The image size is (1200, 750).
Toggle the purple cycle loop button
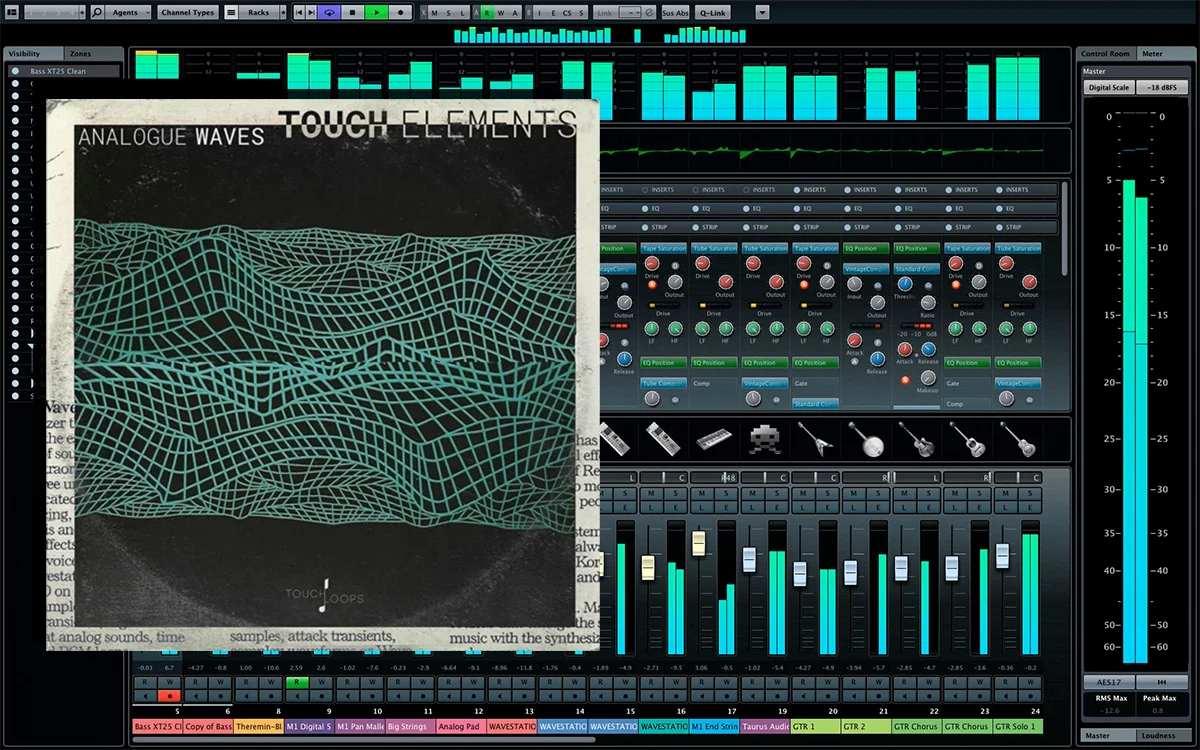(x=330, y=12)
